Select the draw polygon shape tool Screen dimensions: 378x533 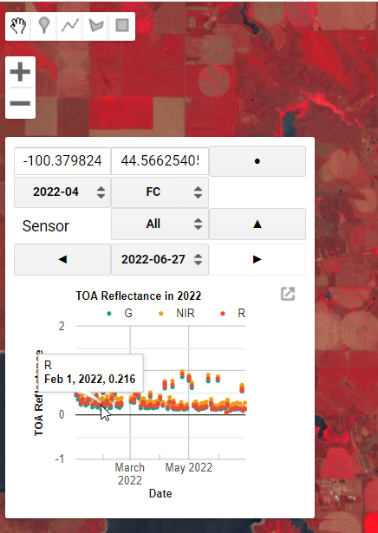pos(96,26)
